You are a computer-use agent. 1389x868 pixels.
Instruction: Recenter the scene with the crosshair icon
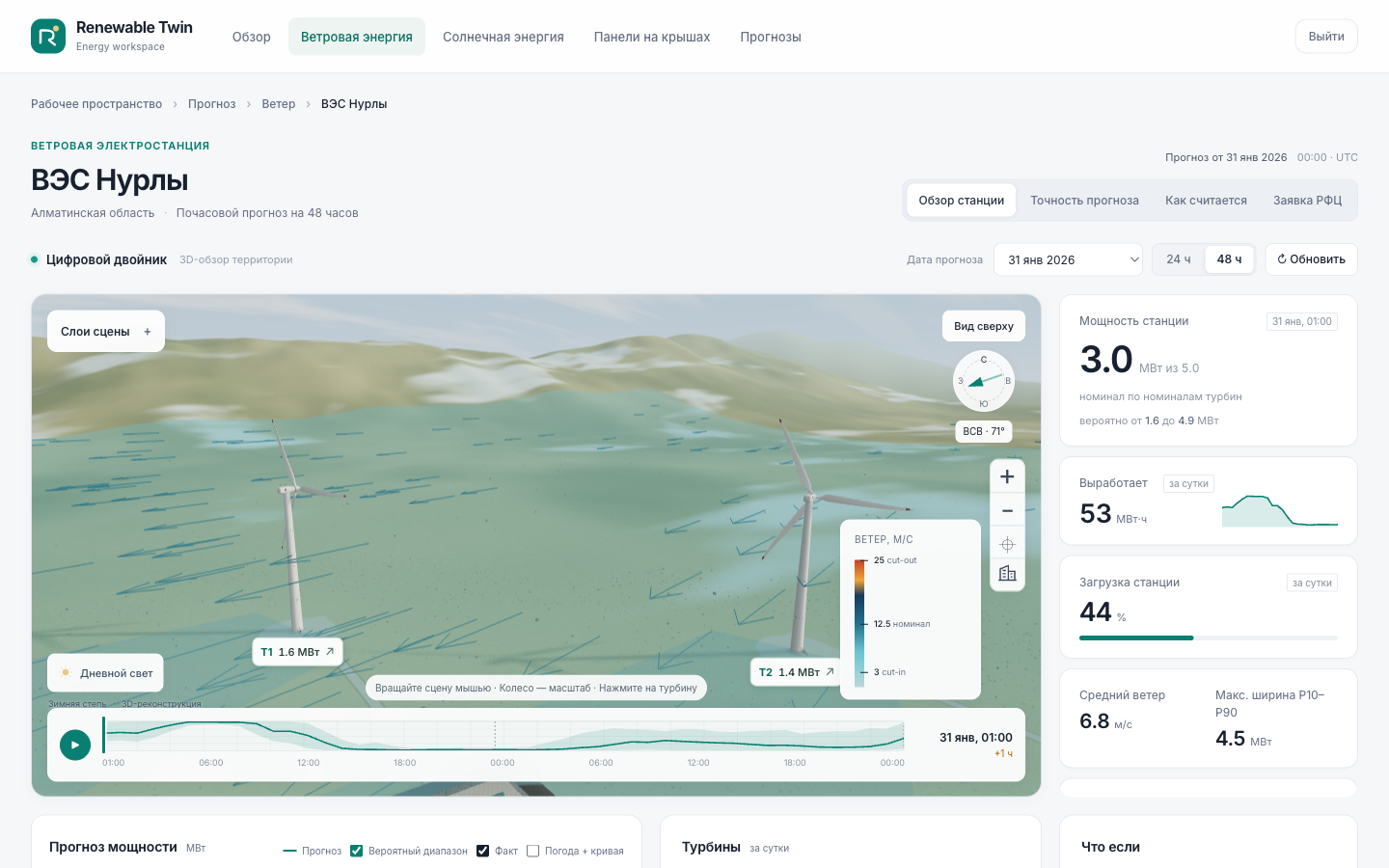[1007, 544]
